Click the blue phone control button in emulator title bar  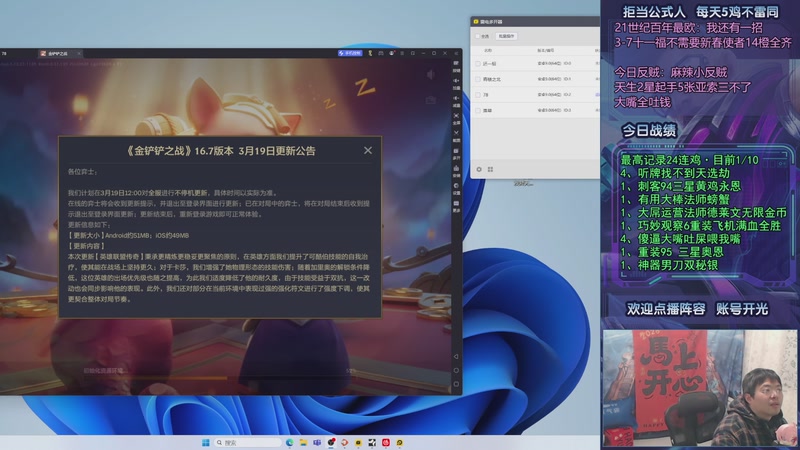pyautogui.click(x=350, y=53)
